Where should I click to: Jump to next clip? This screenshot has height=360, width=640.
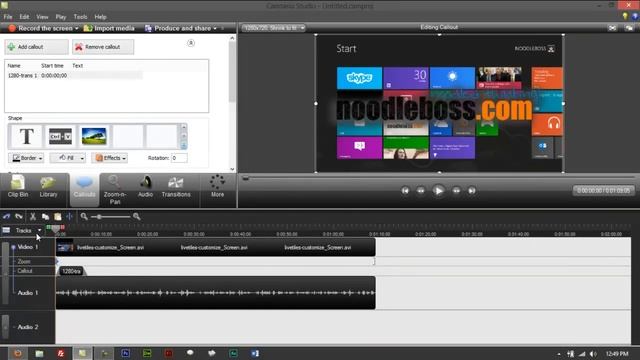tap(472, 191)
